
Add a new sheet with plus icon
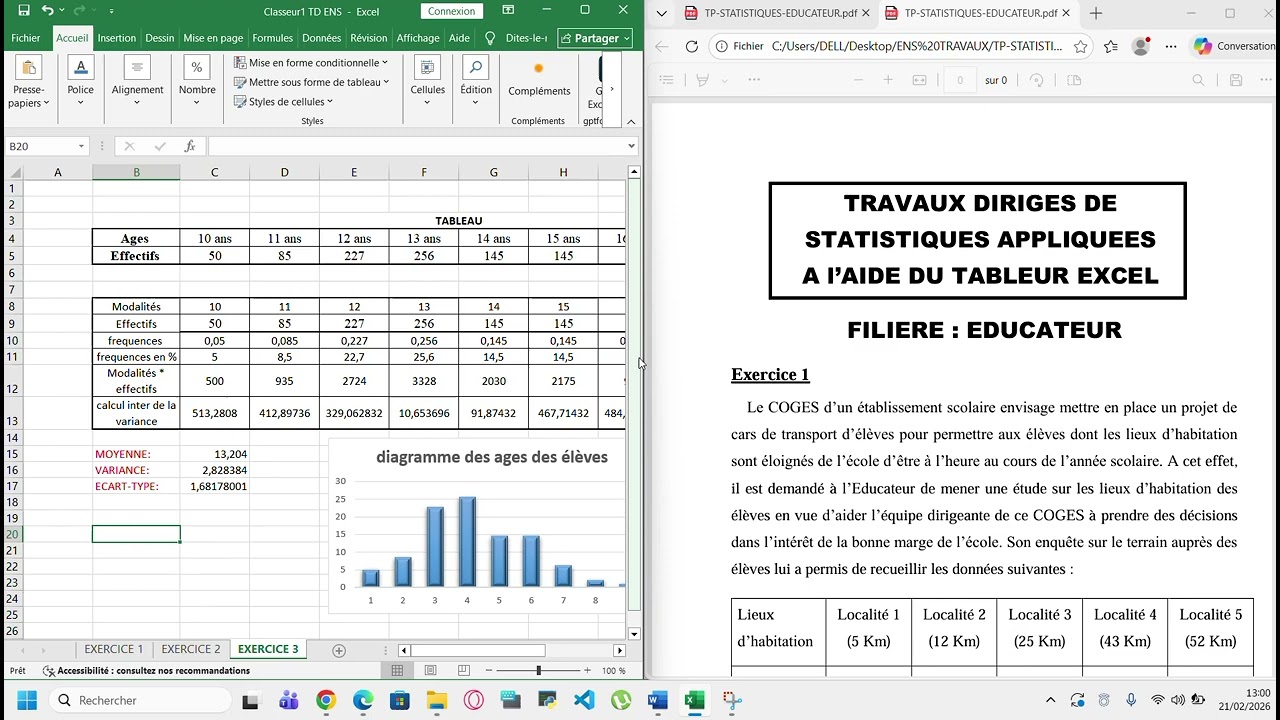tap(339, 651)
